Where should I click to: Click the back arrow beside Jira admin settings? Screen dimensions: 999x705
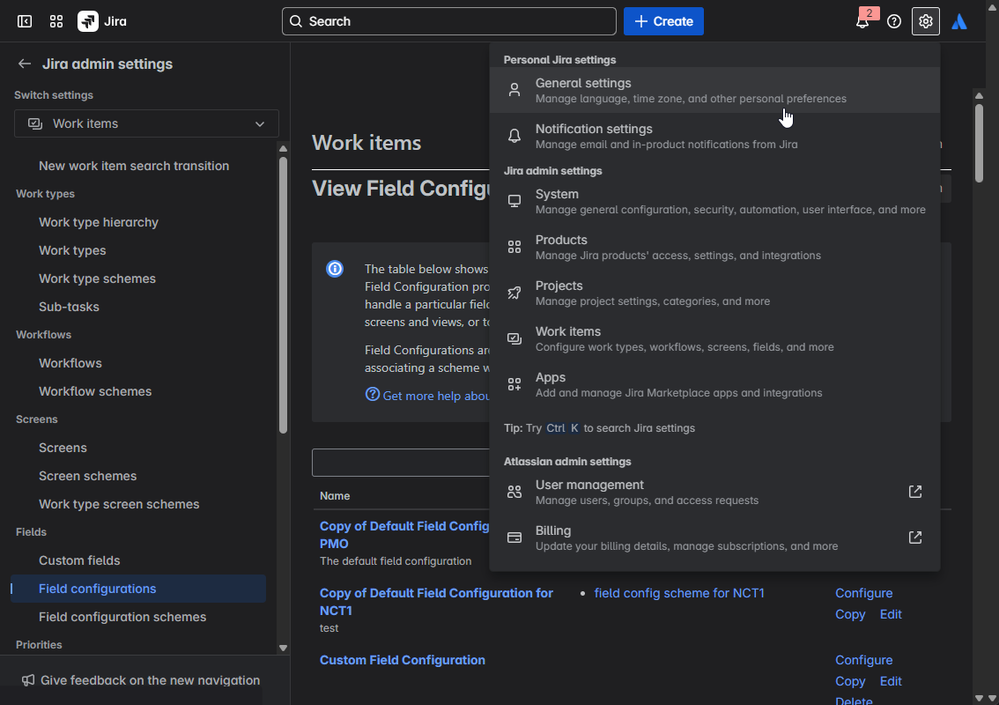coord(24,64)
